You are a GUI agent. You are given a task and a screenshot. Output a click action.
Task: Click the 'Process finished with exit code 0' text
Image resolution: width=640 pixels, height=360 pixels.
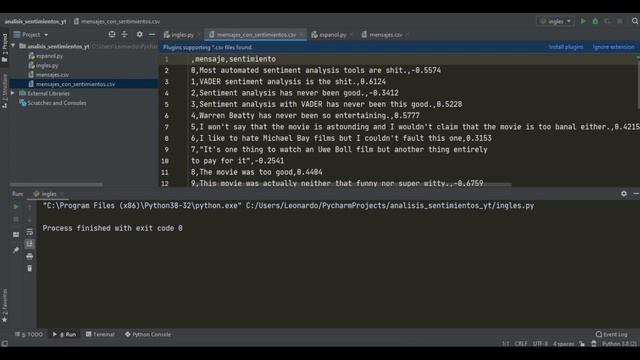click(112, 228)
